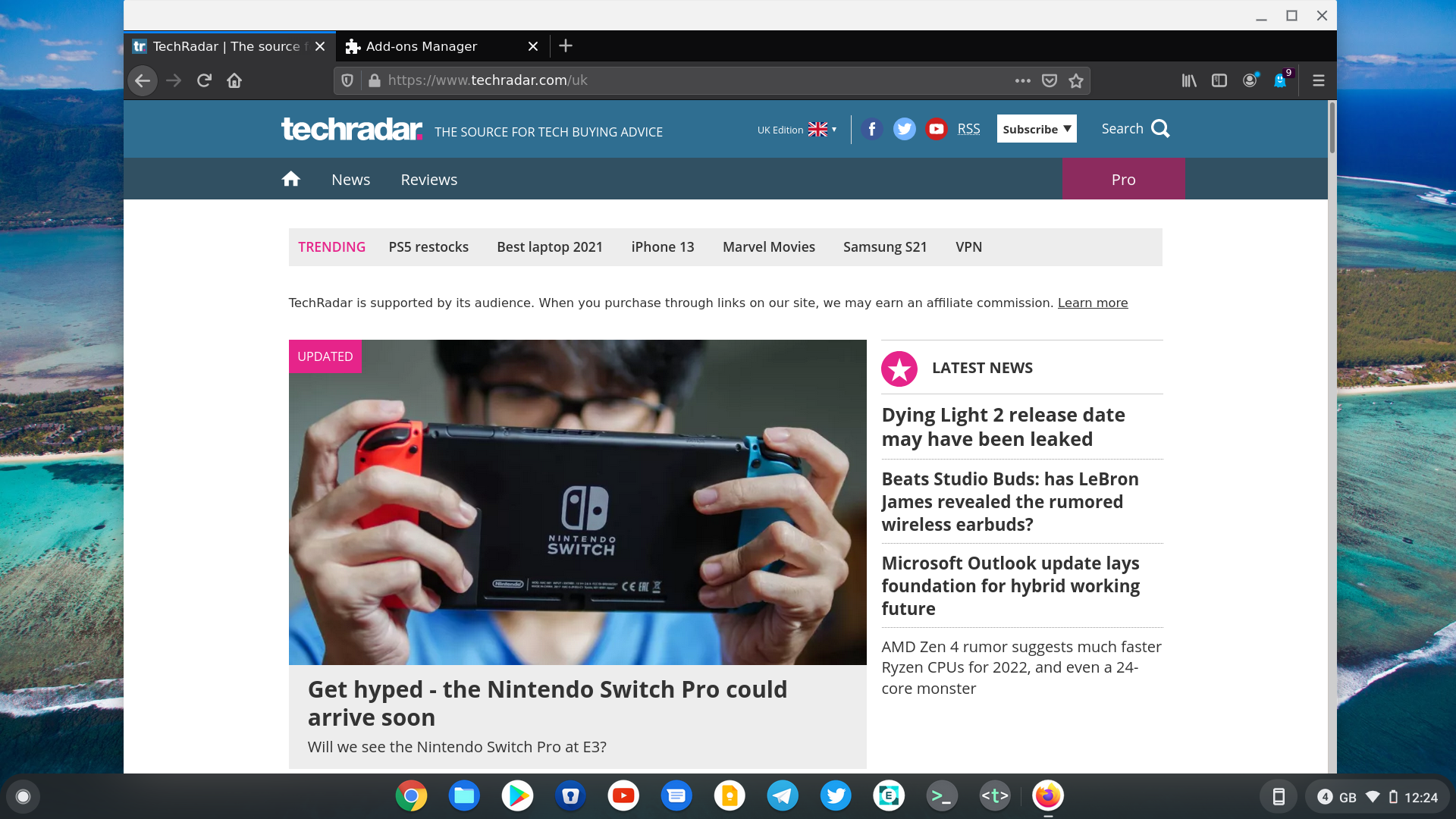Launch Chrome from the shelf
The image size is (1456, 819).
coord(411,796)
